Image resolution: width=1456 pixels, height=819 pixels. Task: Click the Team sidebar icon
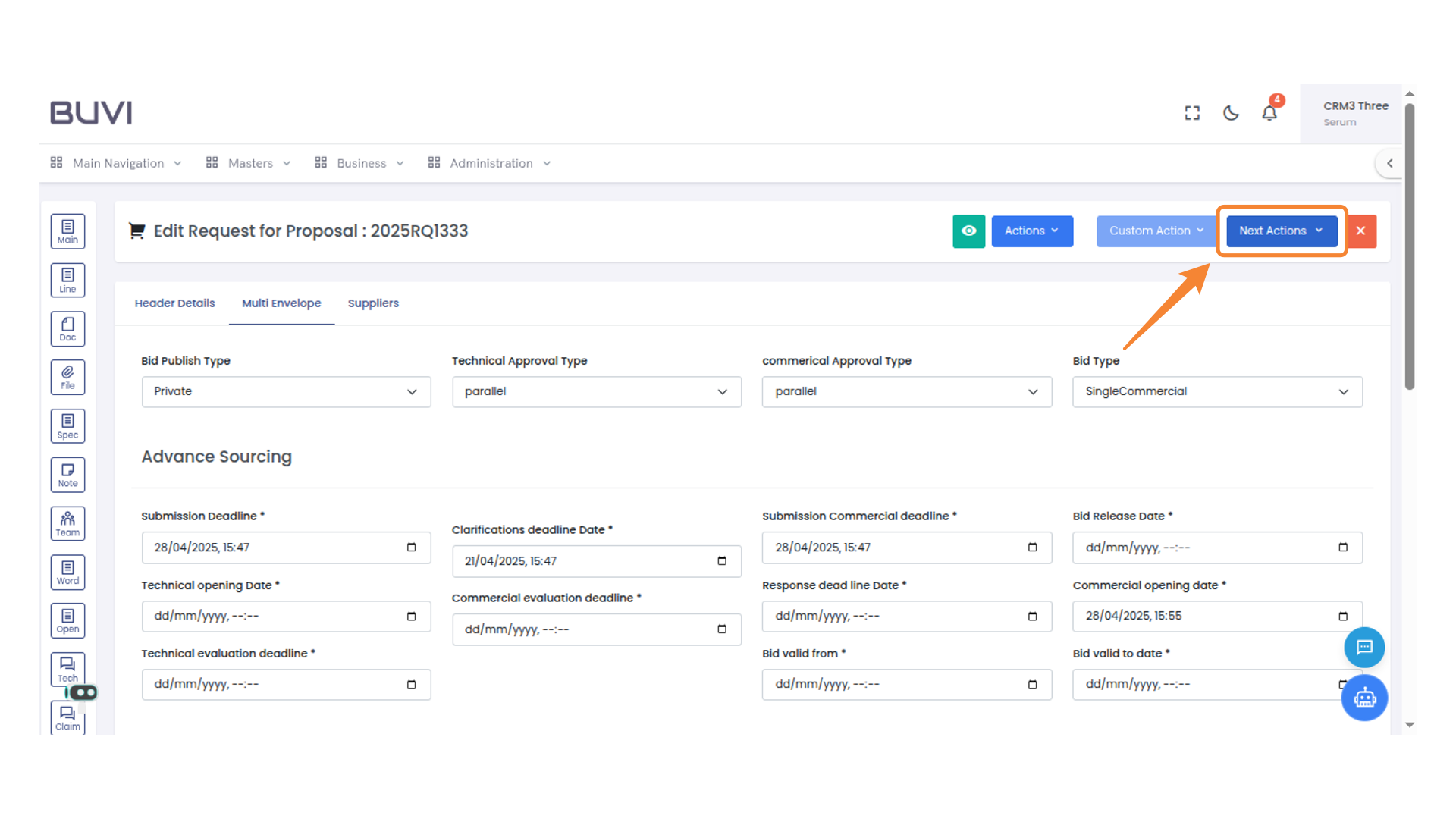point(67,523)
